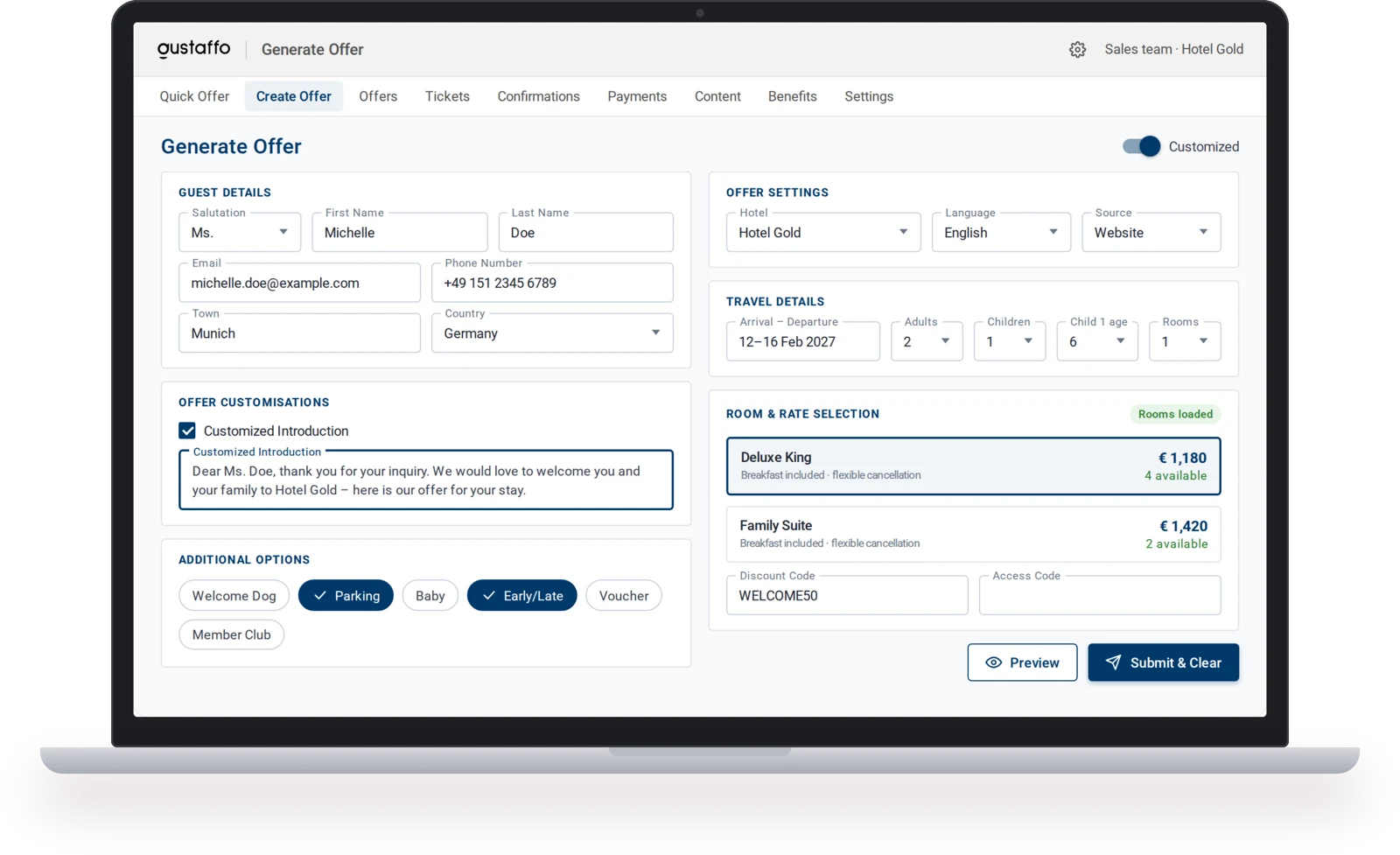
Task: Enable the Voucher option chip
Action: [x=623, y=596]
